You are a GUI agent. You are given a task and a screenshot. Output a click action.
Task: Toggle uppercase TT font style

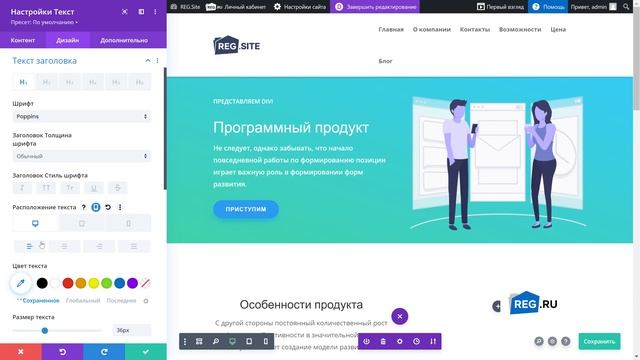point(46,188)
